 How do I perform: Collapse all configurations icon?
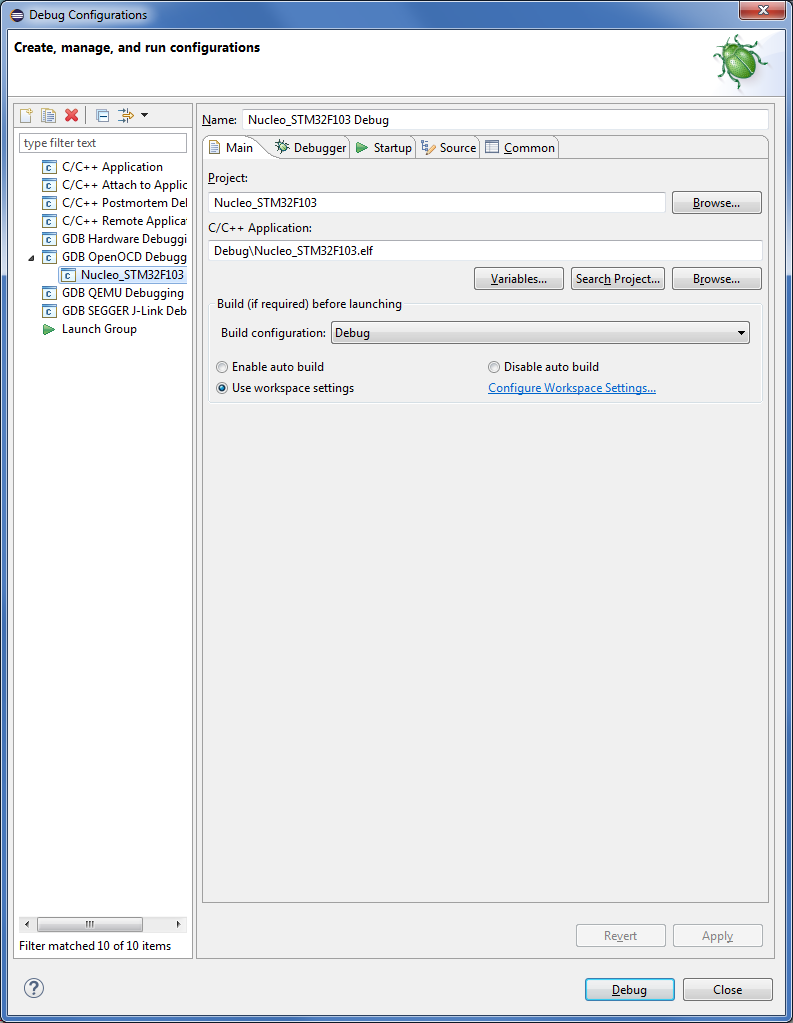102,115
